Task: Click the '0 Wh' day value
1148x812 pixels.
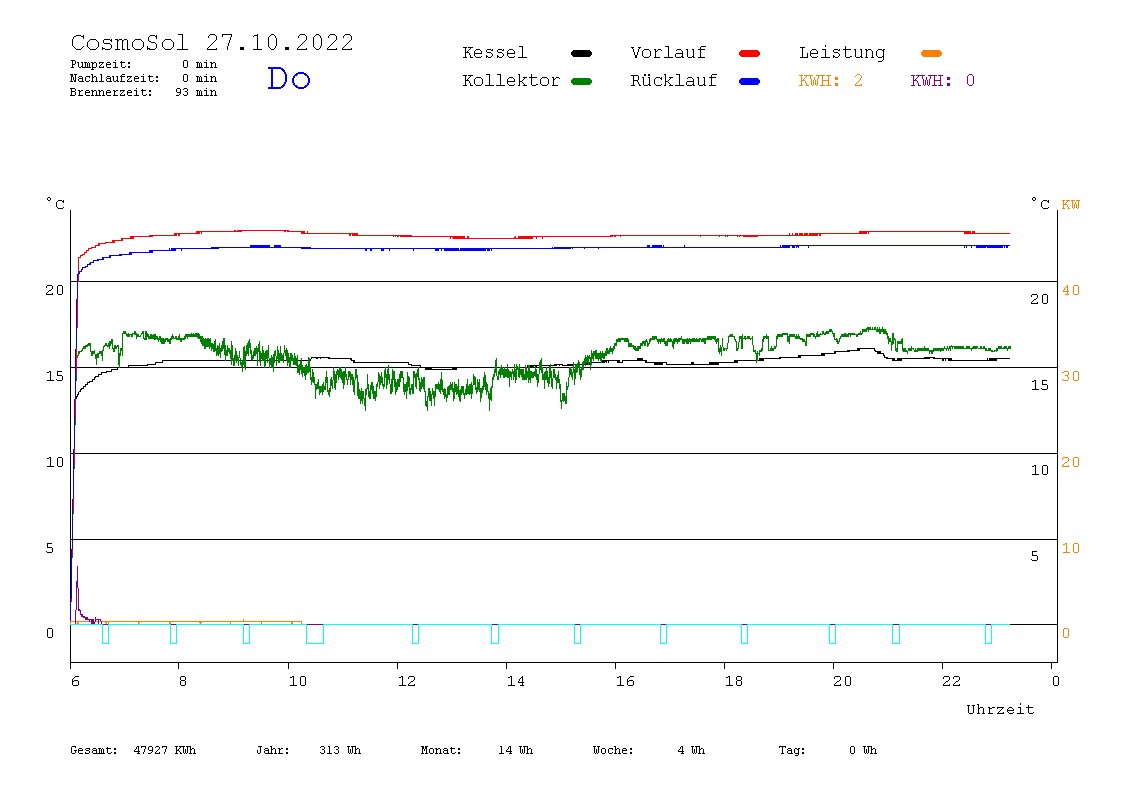Action: point(862,750)
